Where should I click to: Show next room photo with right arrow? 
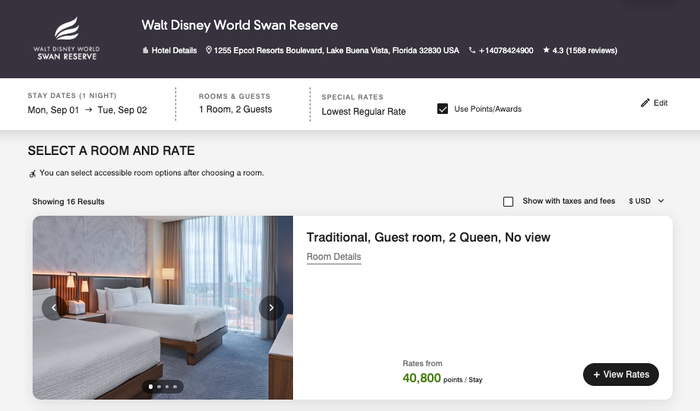[x=271, y=308]
